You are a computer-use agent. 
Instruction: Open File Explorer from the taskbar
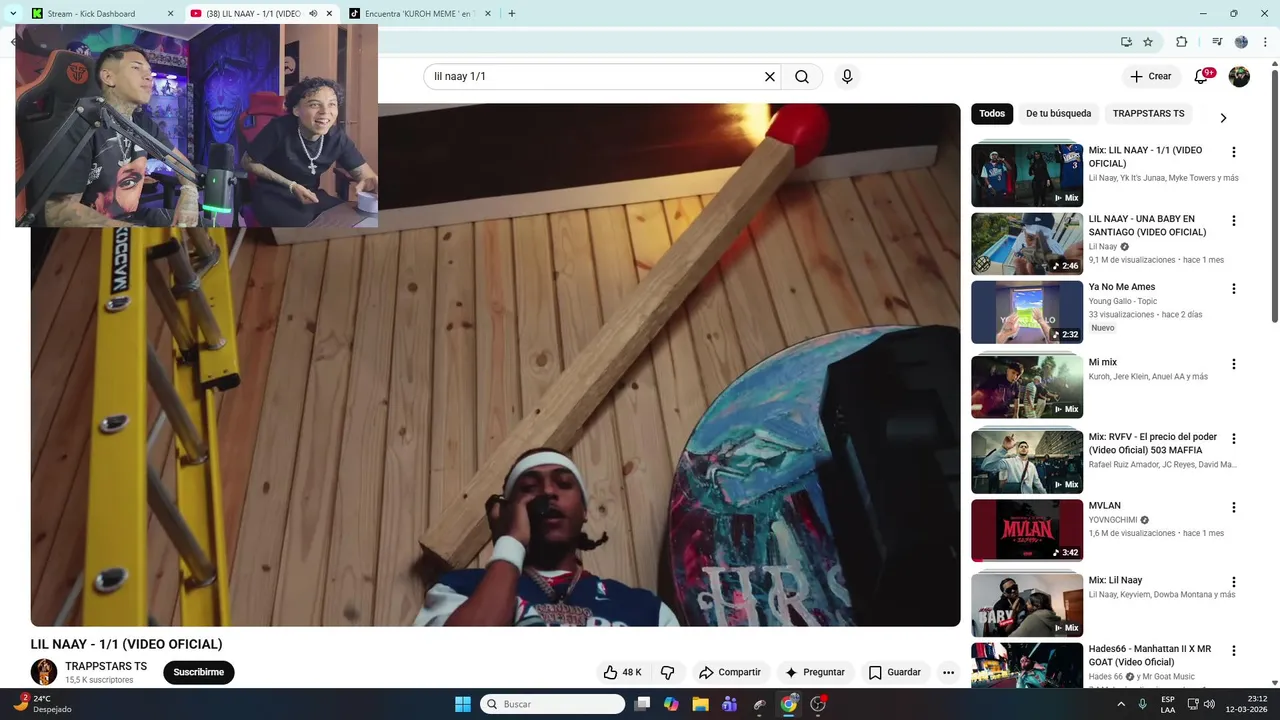(700, 704)
